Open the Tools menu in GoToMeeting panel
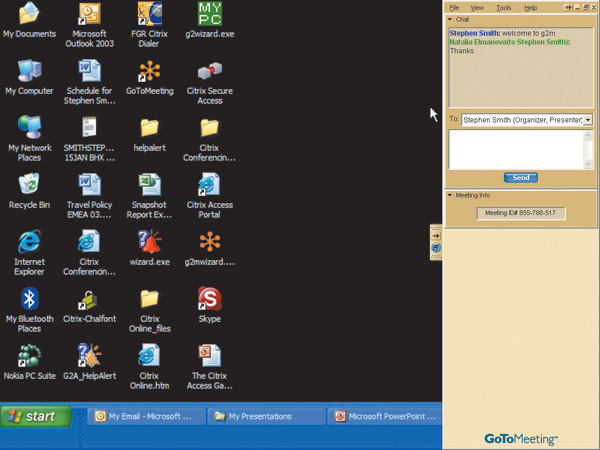600x450 pixels. point(504,7)
